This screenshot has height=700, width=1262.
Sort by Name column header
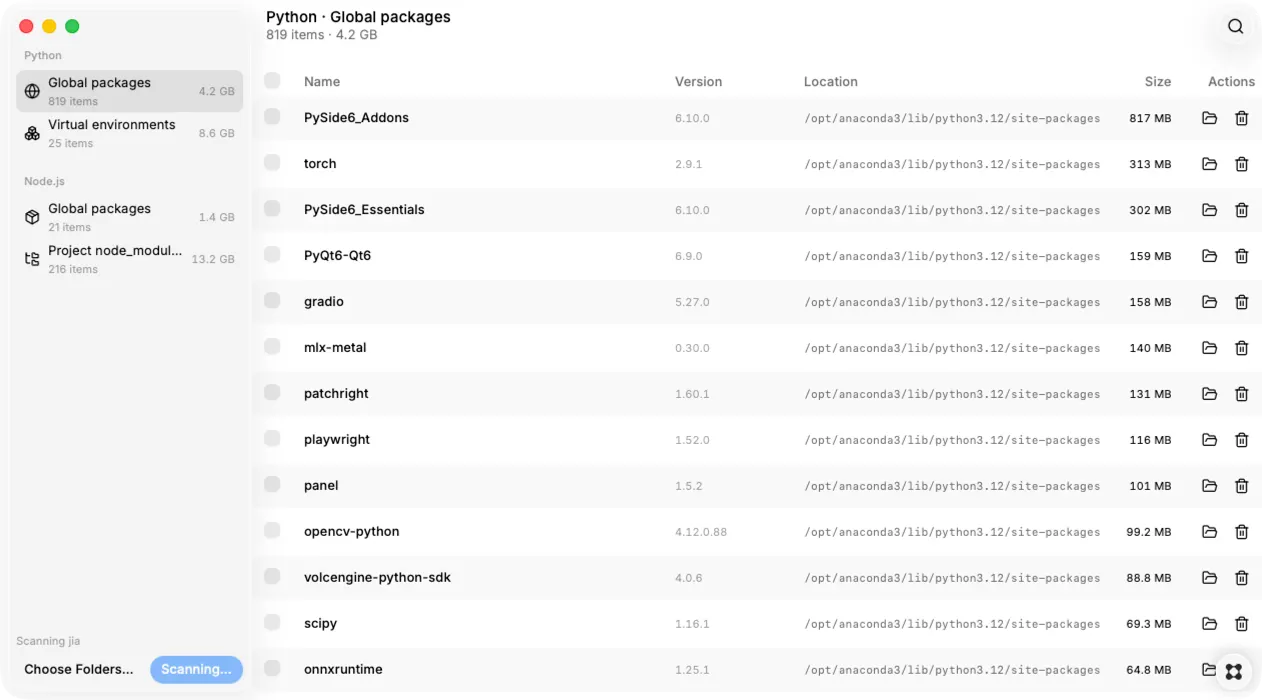point(322,82)
